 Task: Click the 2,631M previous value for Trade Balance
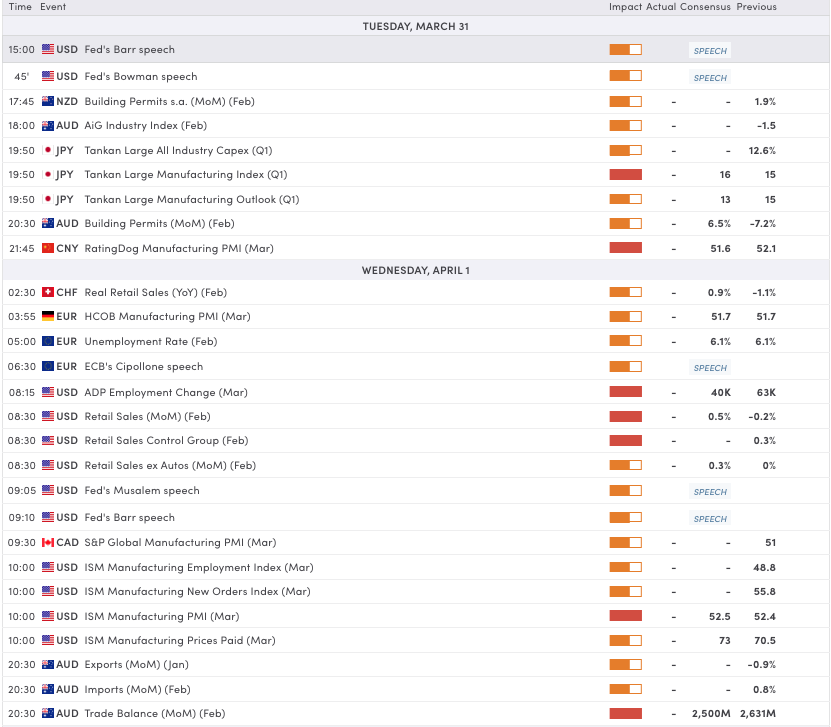[x=758, y=714]
